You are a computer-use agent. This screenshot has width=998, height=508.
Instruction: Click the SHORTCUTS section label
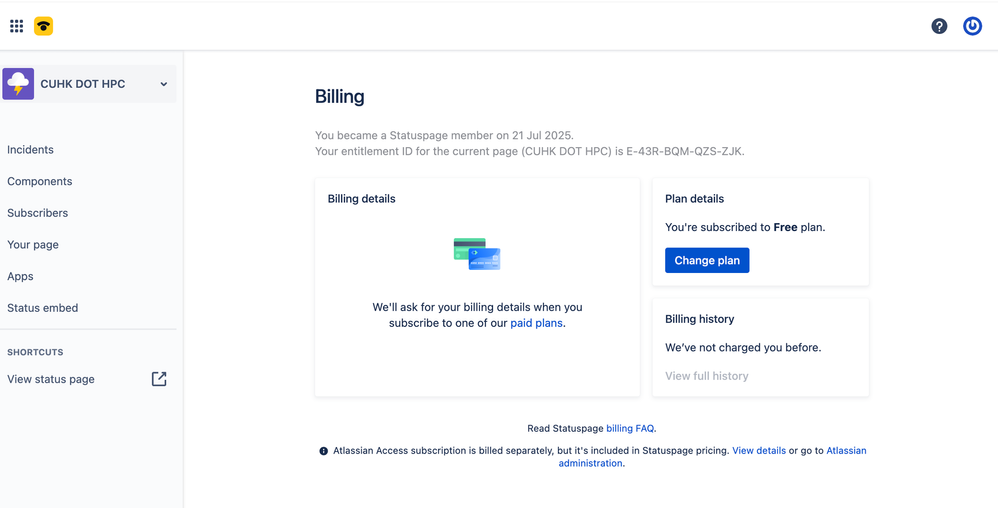coord(35,352)
